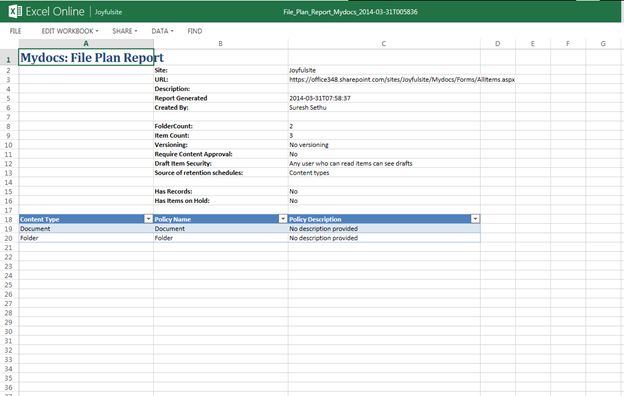The height and width of the screenshot is (396, 624).
Task: Select the Item Count value '3' cell
Action: coord(384,135)
